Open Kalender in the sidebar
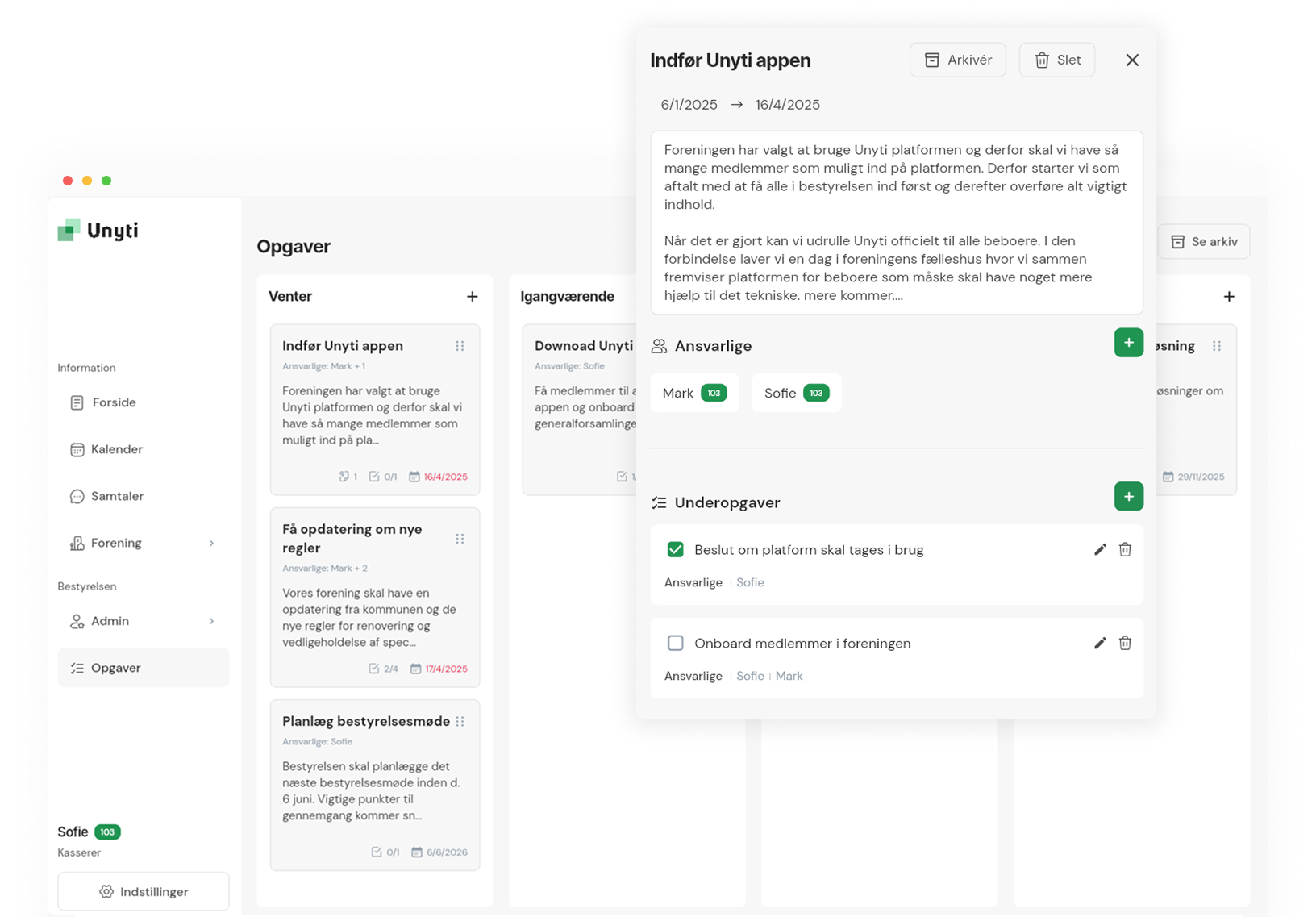 116,449
